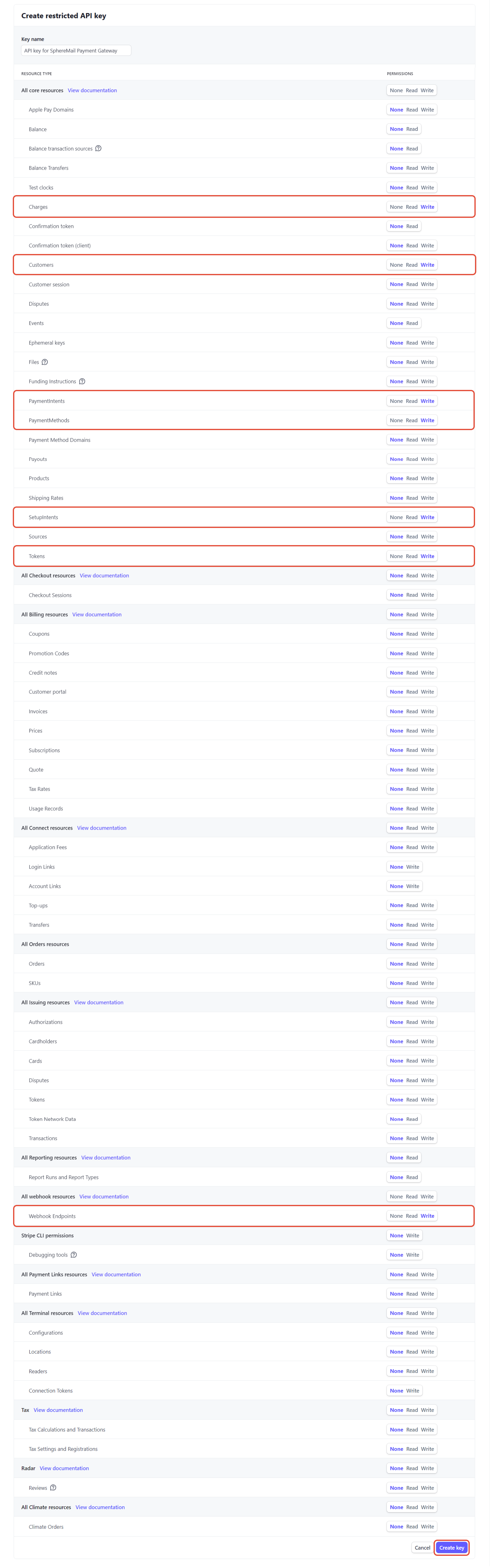Viewport: 490px width, 1568px height.
Task: Set SetupIntents permission to None
Action: (396, 517)
